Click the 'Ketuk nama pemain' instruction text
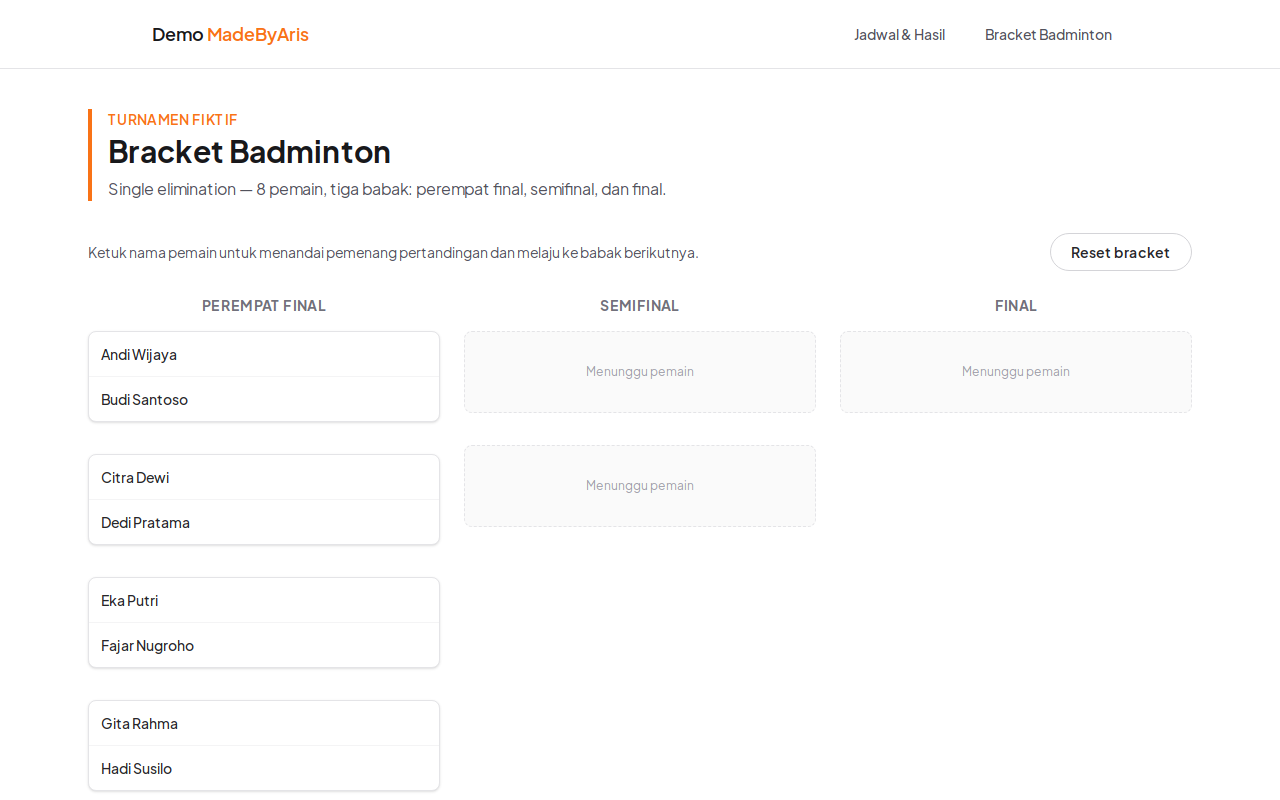 coord(393,252)
